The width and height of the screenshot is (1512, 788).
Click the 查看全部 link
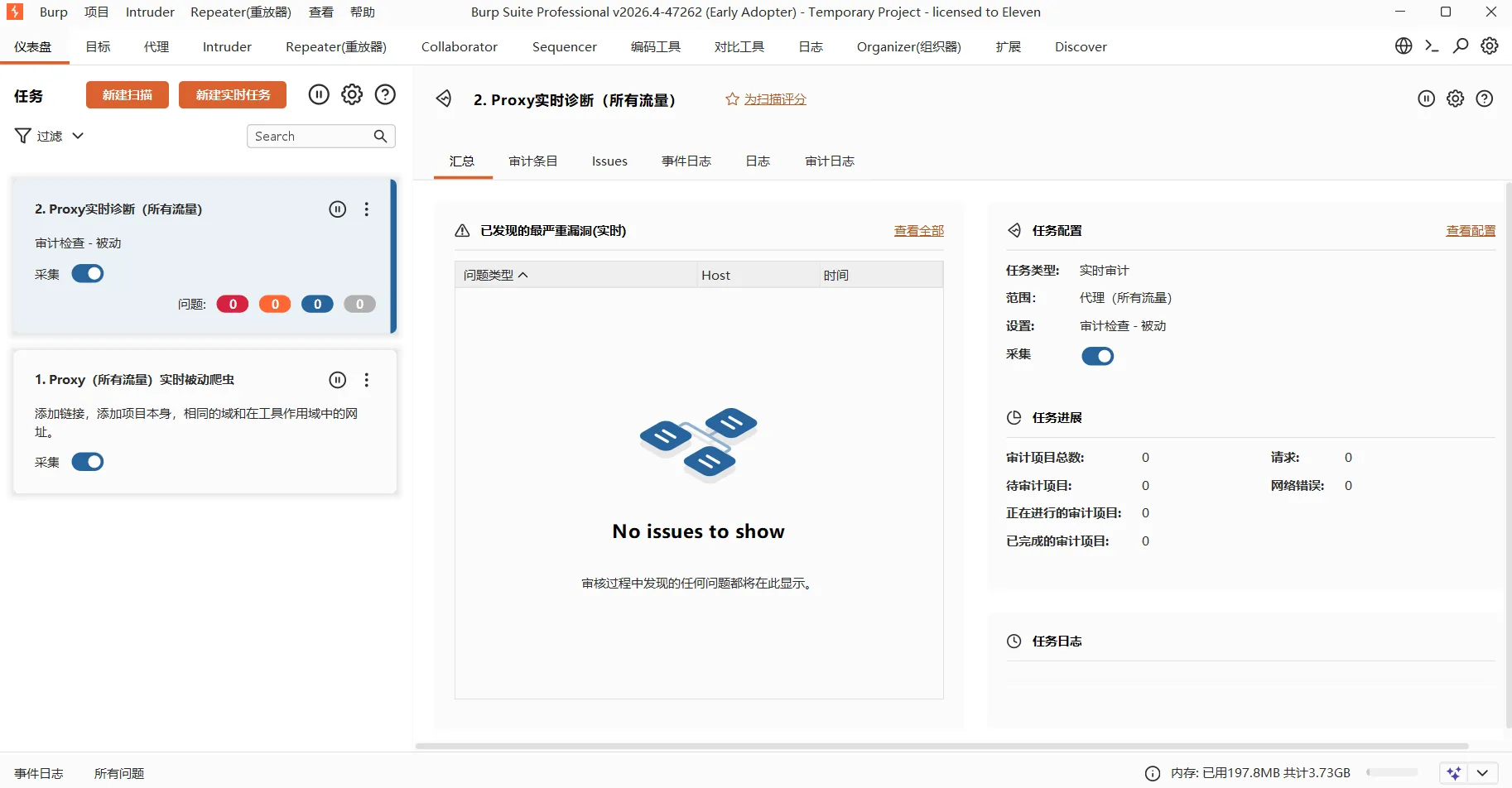(x=919, y=231)
